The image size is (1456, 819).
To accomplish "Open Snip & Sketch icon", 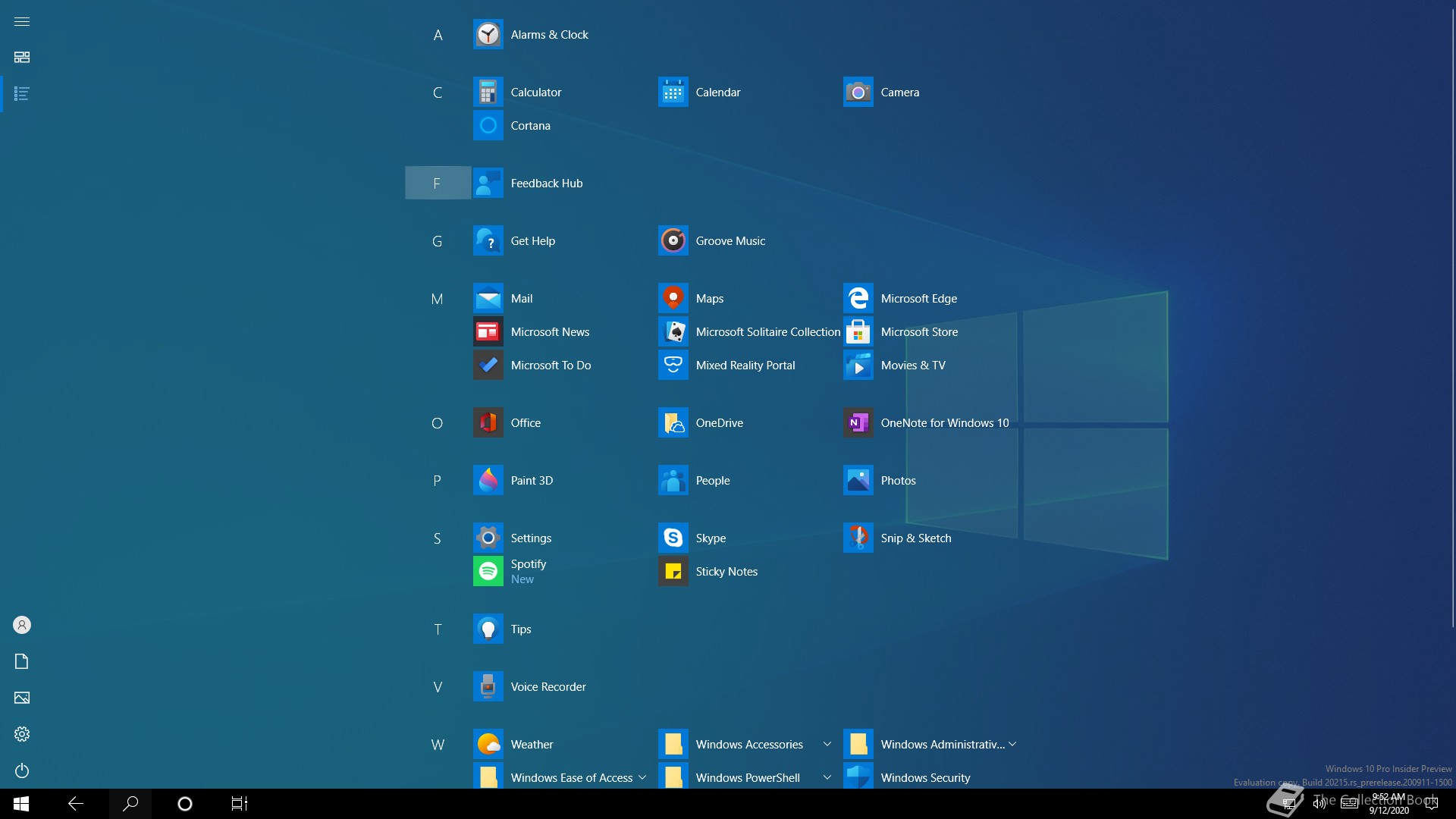I will (x=858, y=538).
